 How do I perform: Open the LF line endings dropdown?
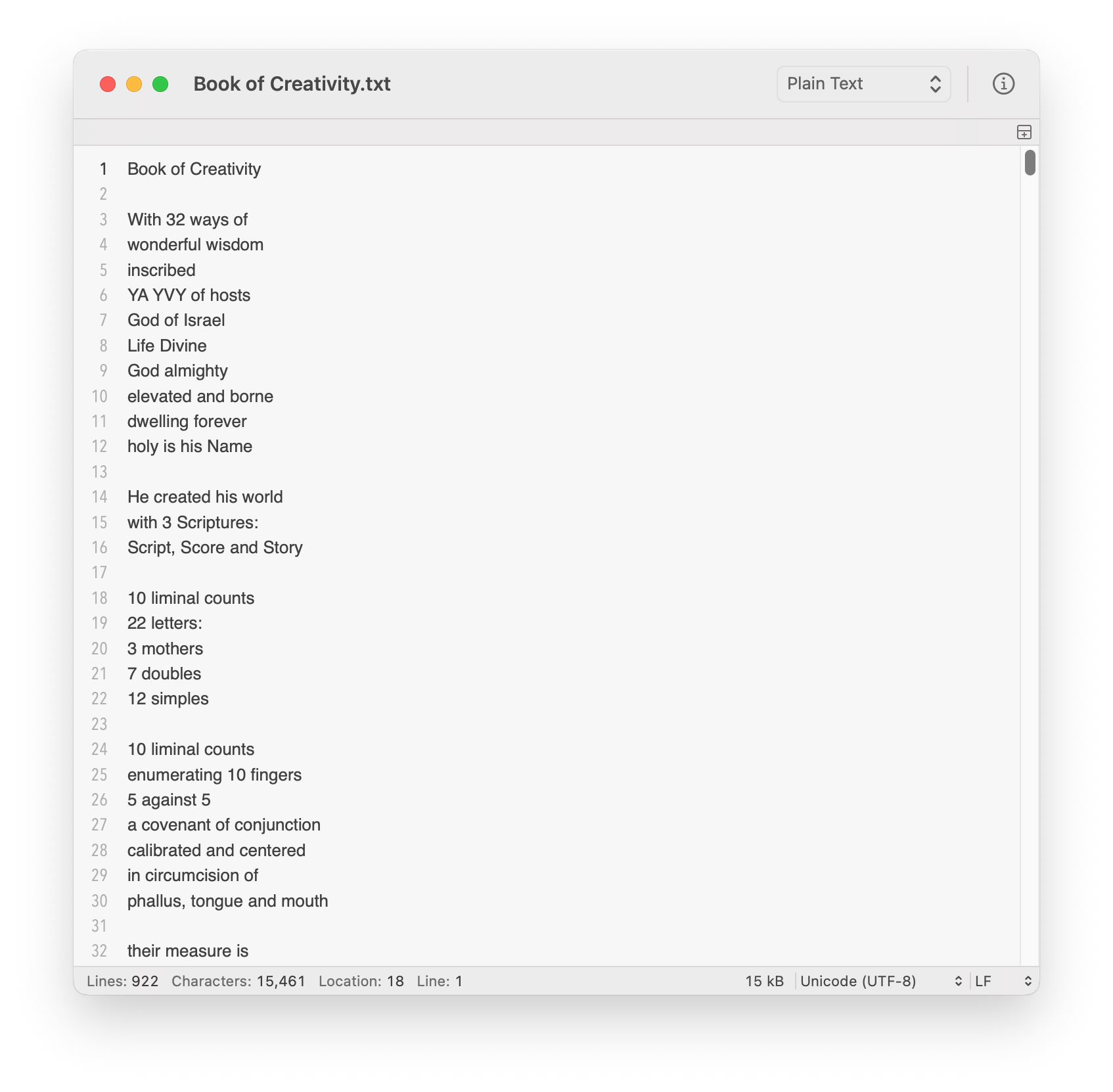pos(1003,981)
